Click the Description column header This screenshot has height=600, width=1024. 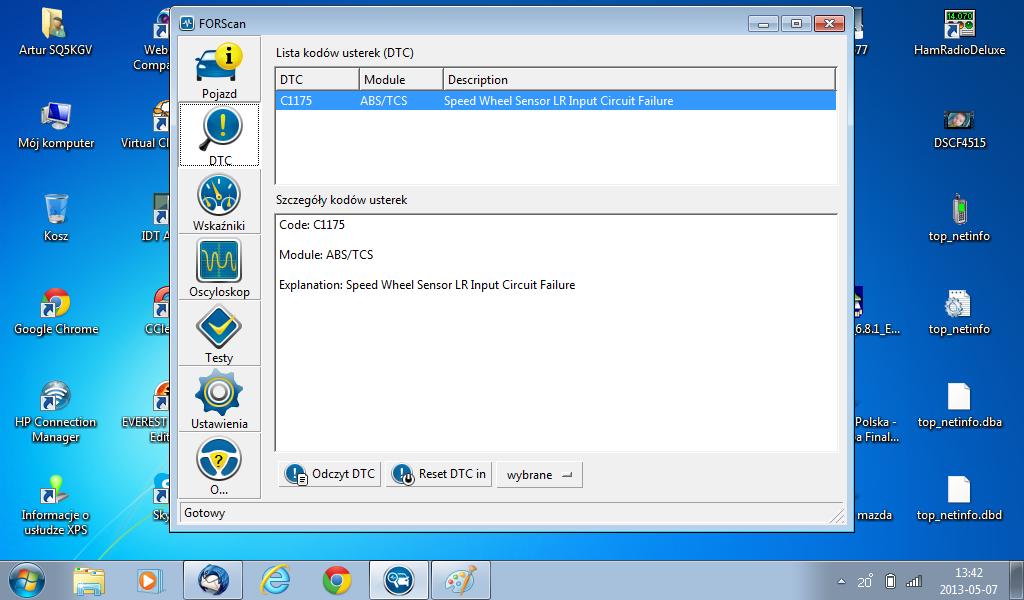click(638, 80)
